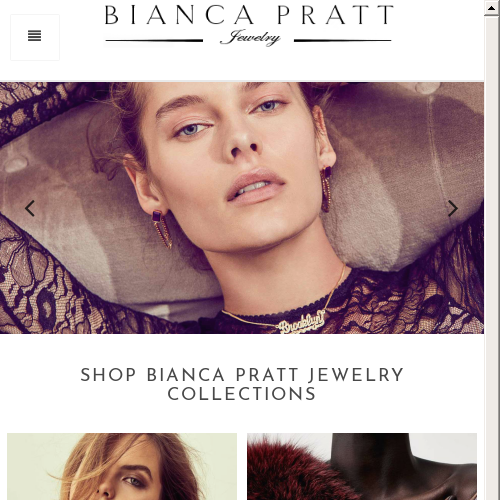Click the Brooklyn necklace in banner

tap(300, 322)
